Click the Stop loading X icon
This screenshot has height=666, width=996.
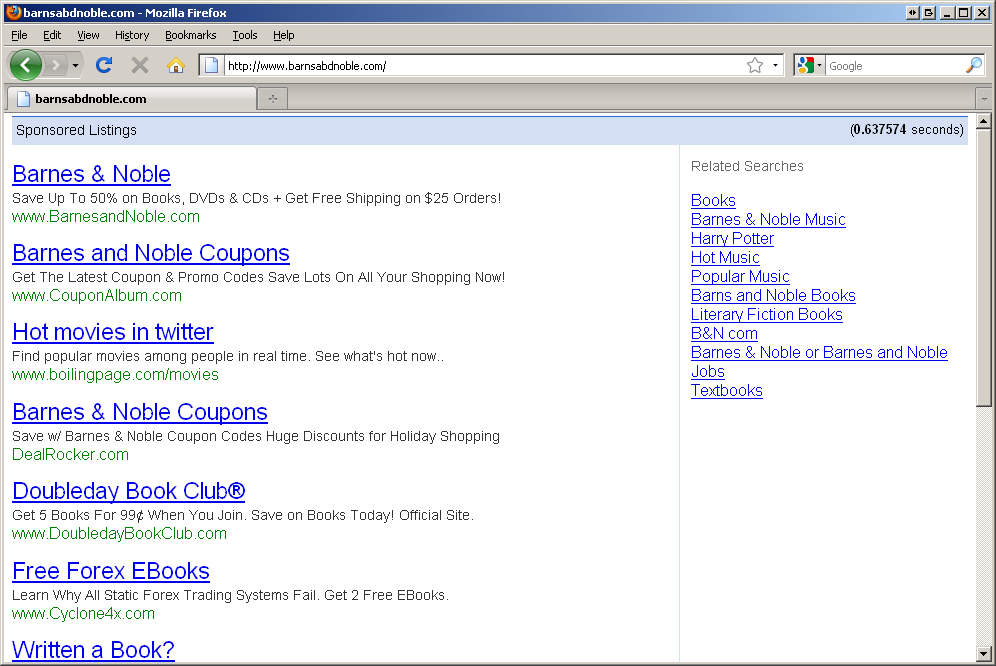point(140,65)
